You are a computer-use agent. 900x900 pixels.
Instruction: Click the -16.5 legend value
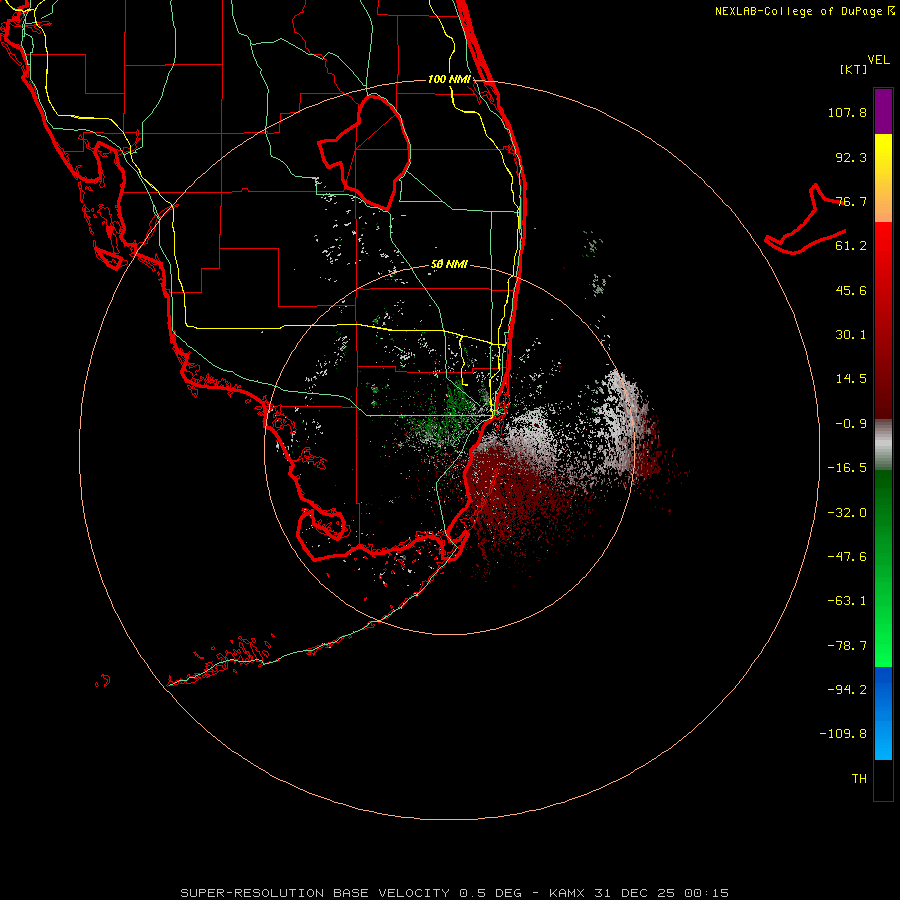[x=847, y=468]
